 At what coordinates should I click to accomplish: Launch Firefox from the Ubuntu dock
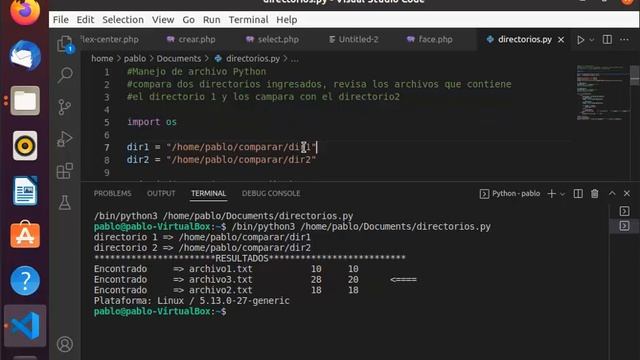pyautogui.click(x=25, y=12)
